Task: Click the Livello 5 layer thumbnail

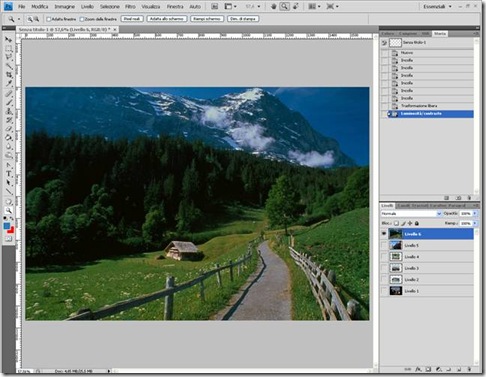Action: point(396,245)
